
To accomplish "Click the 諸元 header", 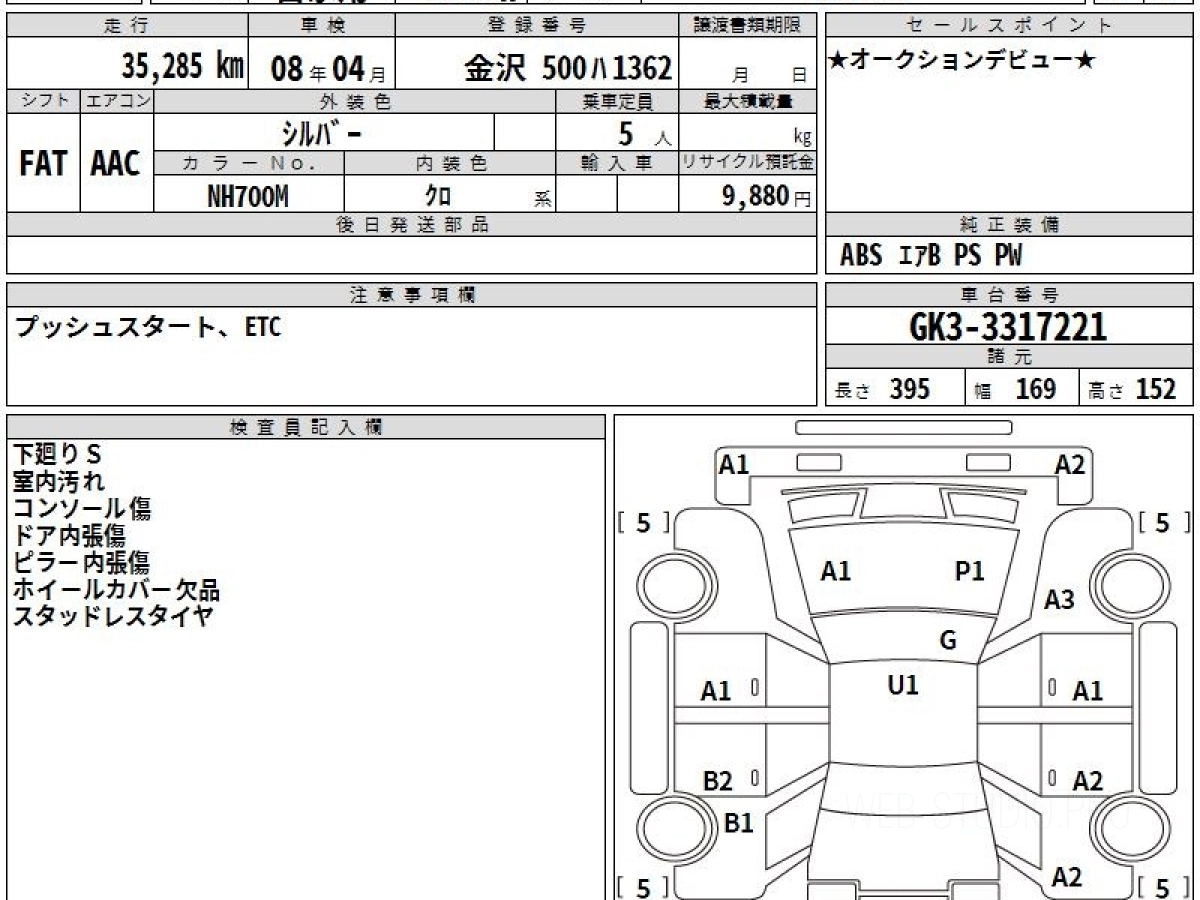I will pyautogui.click(x=1010, y=357).
